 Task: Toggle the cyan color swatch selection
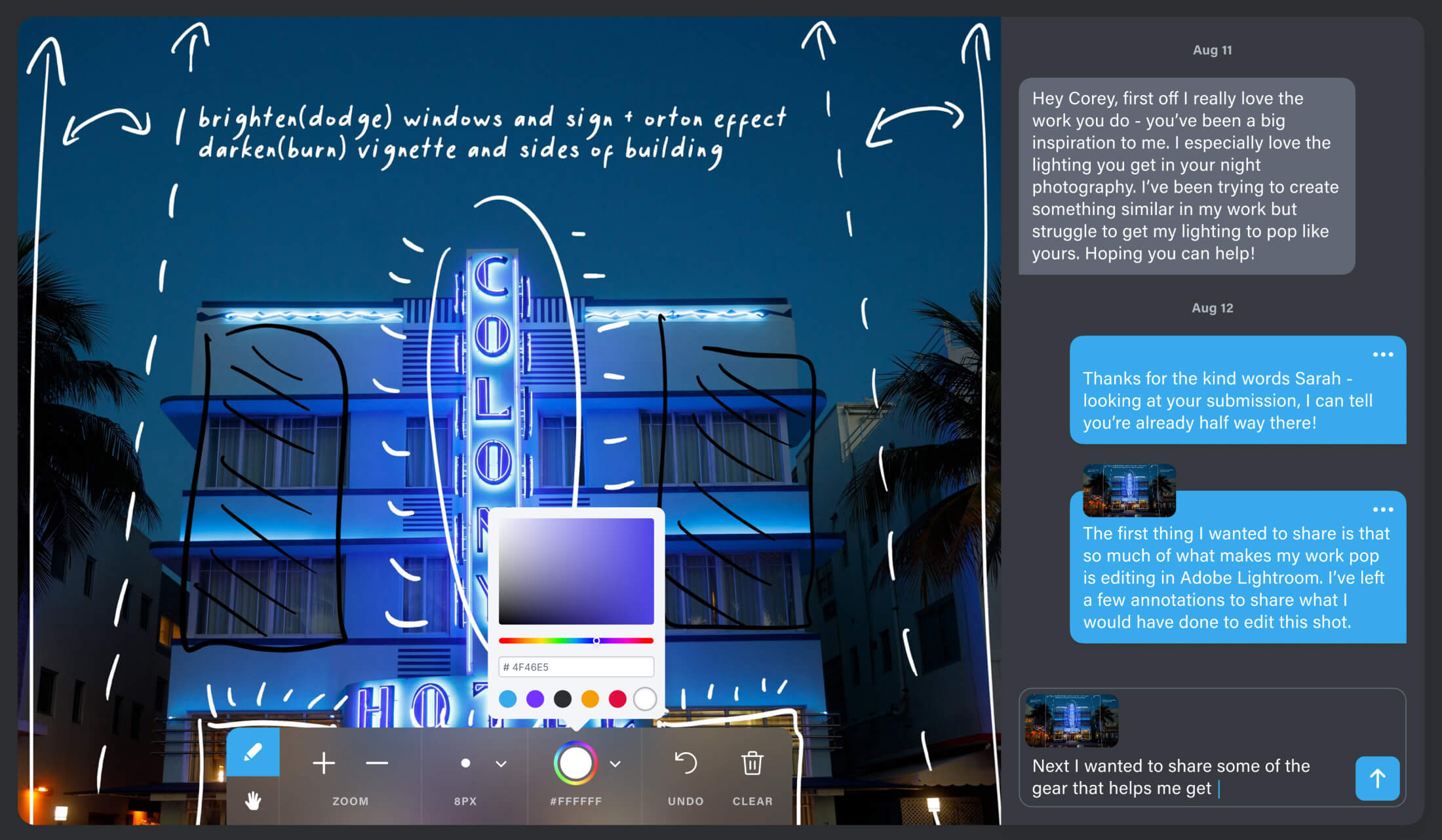[511, 698]
